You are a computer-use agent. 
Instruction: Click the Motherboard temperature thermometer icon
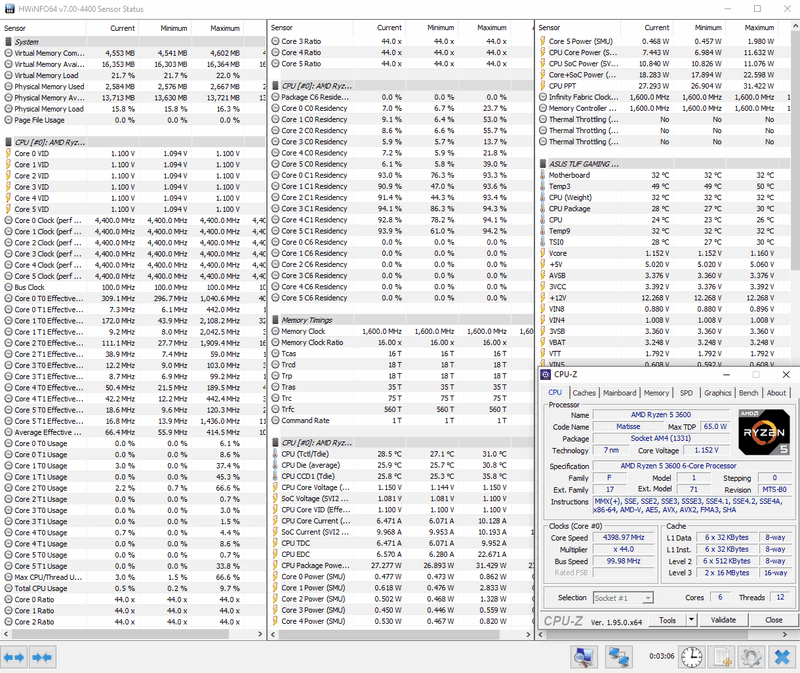[543, 175]
